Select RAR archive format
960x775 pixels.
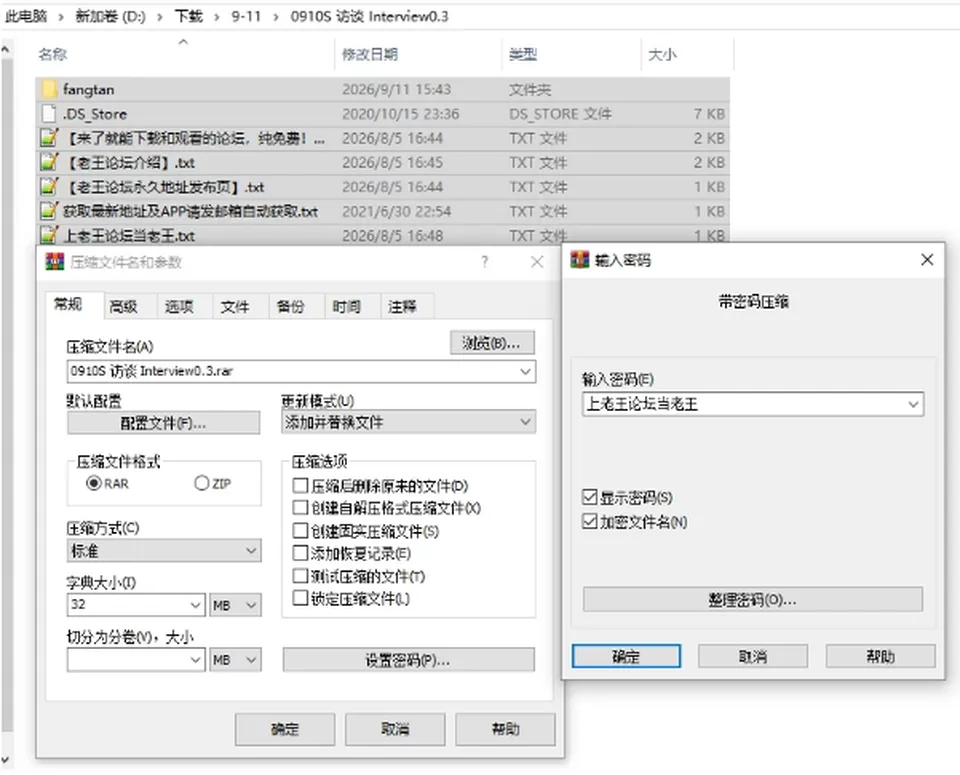pos(94,483)
